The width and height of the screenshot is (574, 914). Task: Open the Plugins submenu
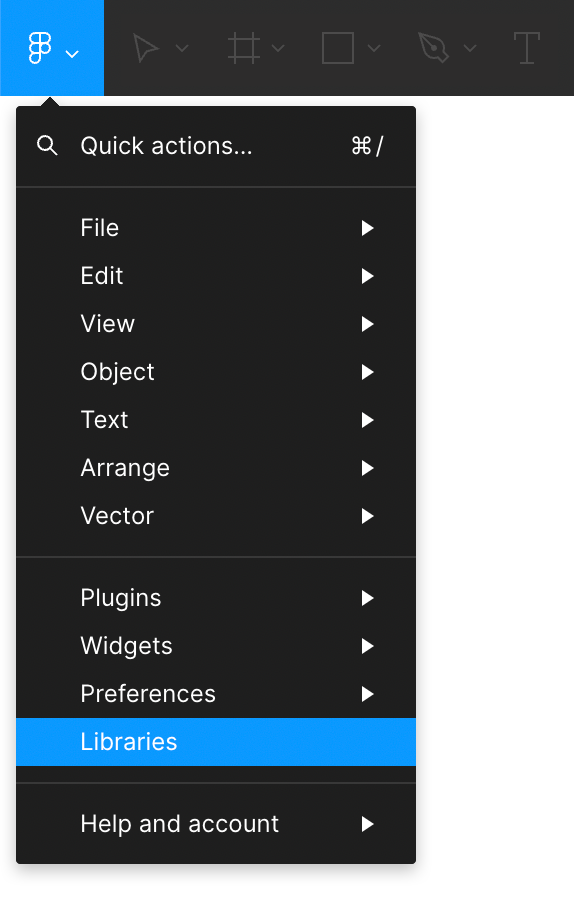tap(216, 598)
